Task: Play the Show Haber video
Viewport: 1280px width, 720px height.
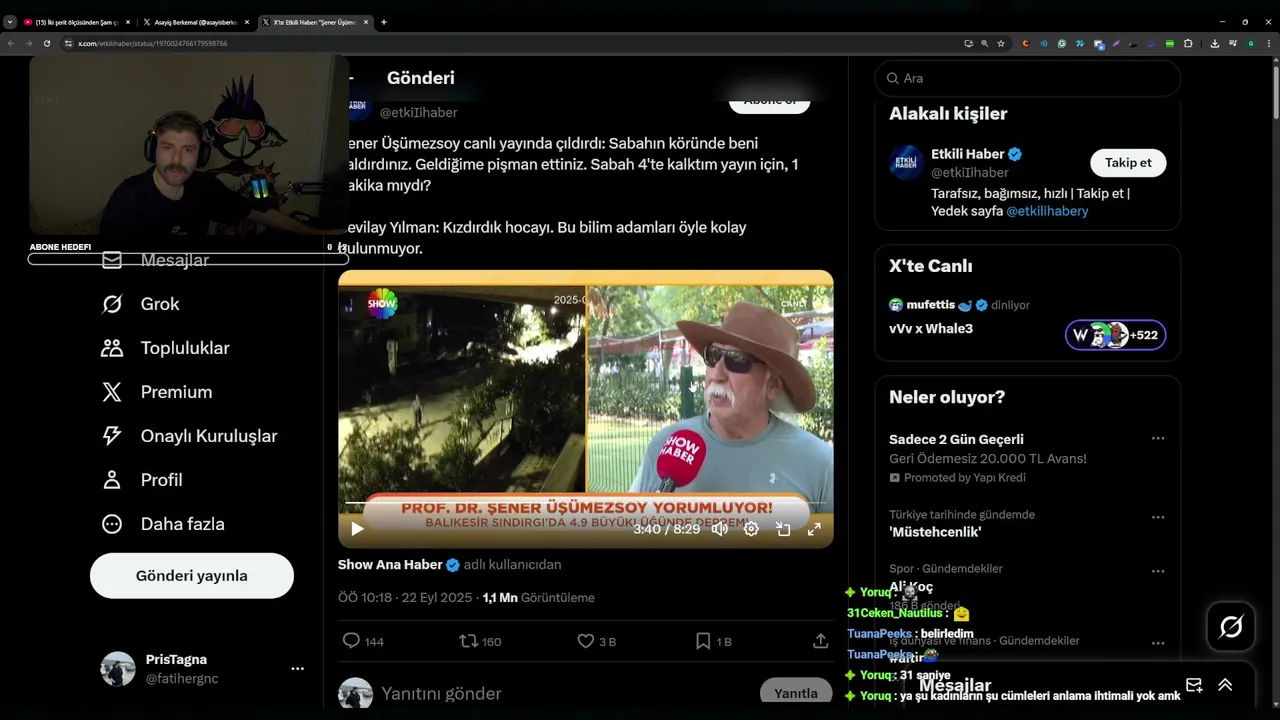Action: (357, 529)
